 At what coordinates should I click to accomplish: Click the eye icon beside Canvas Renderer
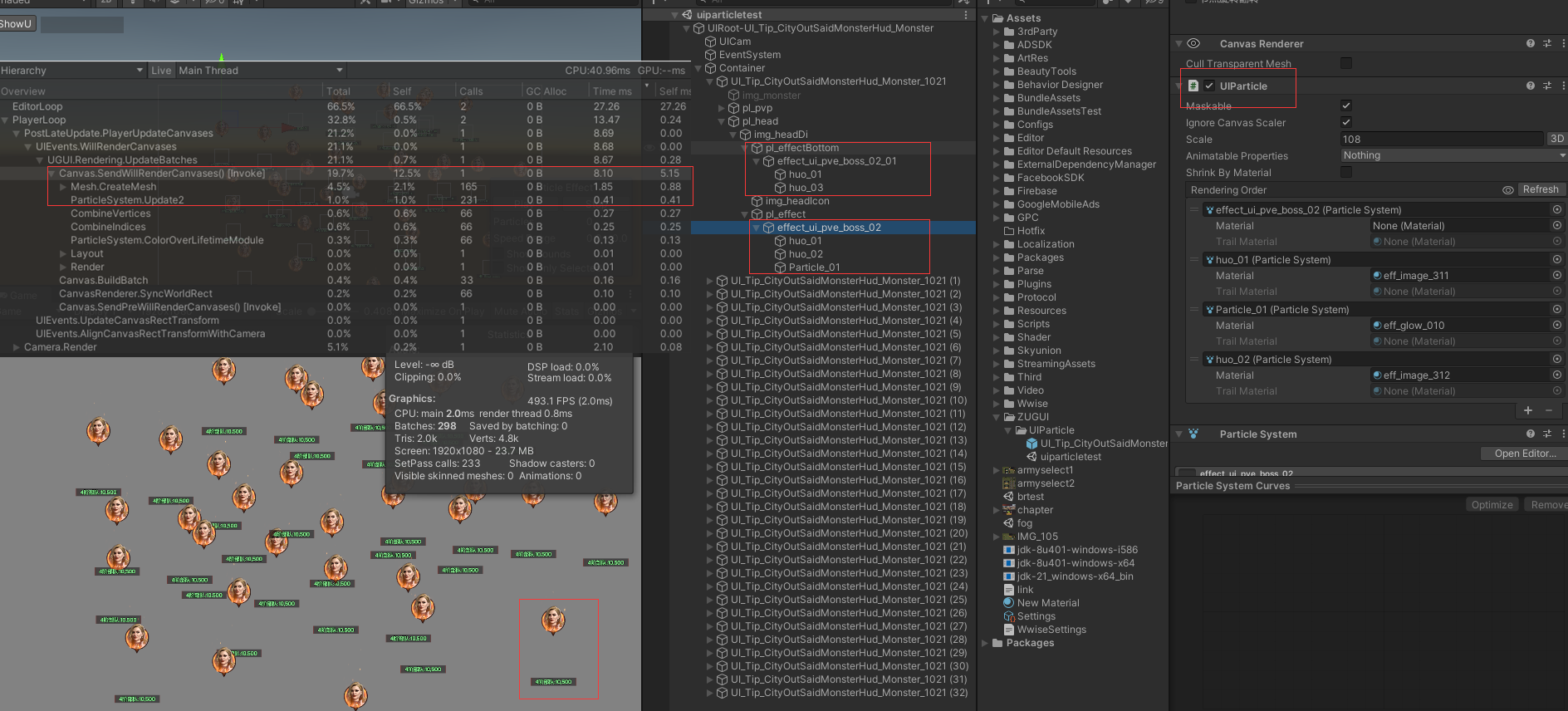(1193, 43)
